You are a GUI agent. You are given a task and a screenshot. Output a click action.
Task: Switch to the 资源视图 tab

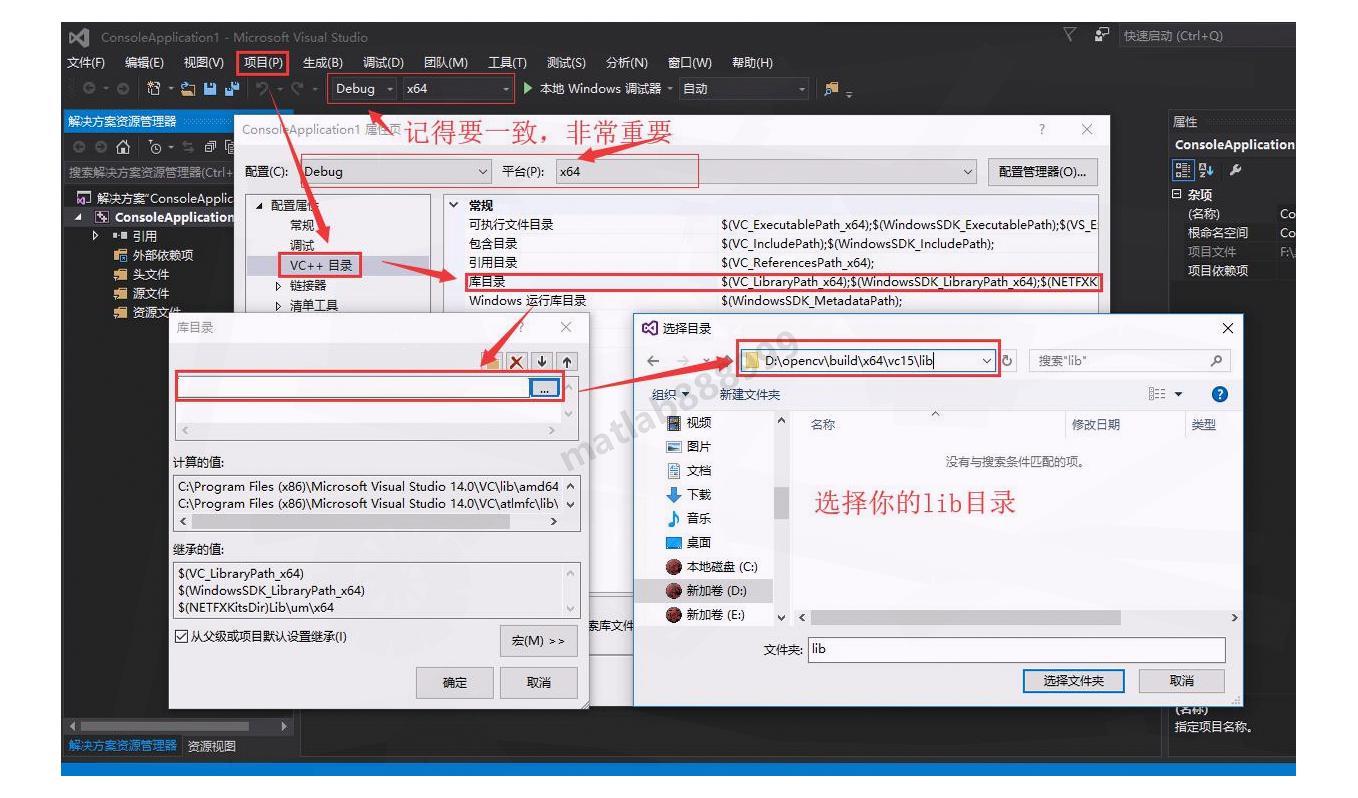[210, 746]
